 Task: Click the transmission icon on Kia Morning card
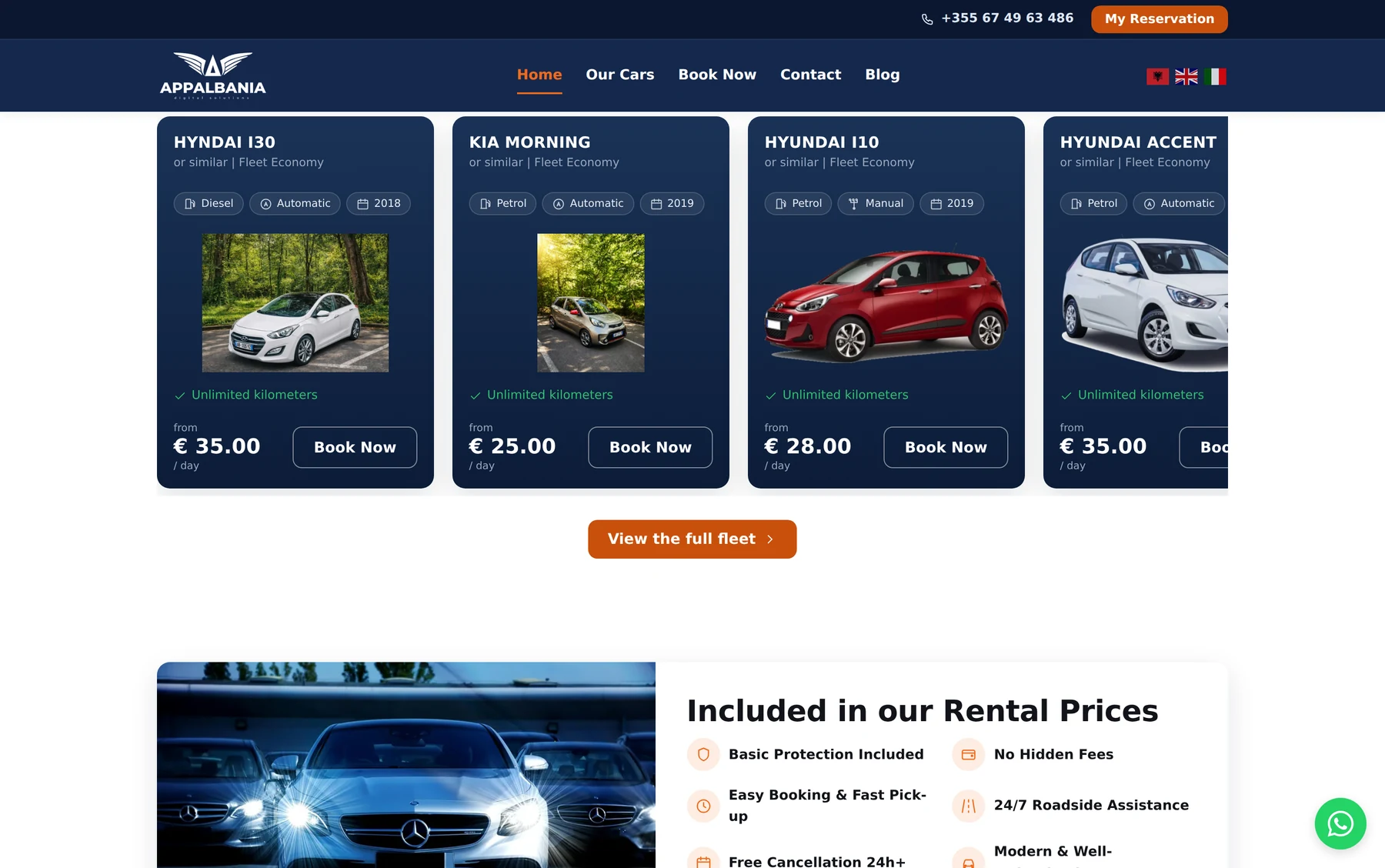click(x=559, y=204)
